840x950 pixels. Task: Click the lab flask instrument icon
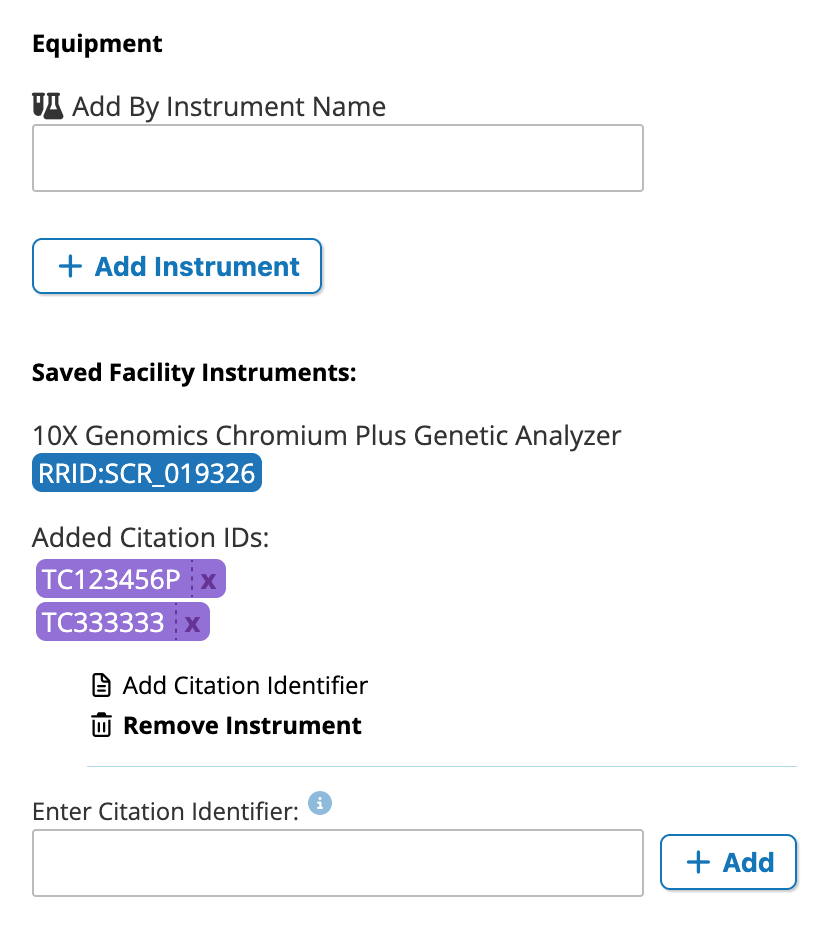click(x=47, y=106)
